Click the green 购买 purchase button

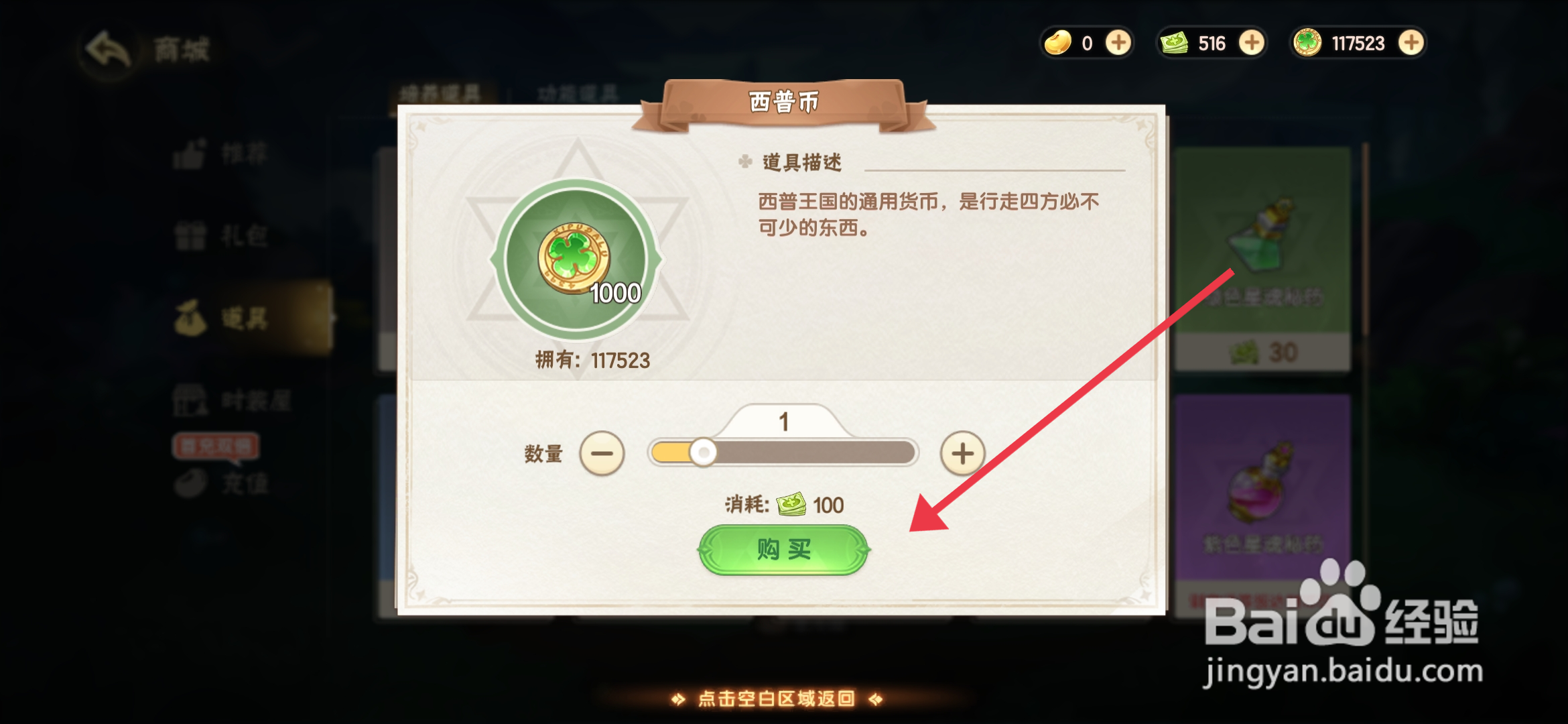coord(783,550)
